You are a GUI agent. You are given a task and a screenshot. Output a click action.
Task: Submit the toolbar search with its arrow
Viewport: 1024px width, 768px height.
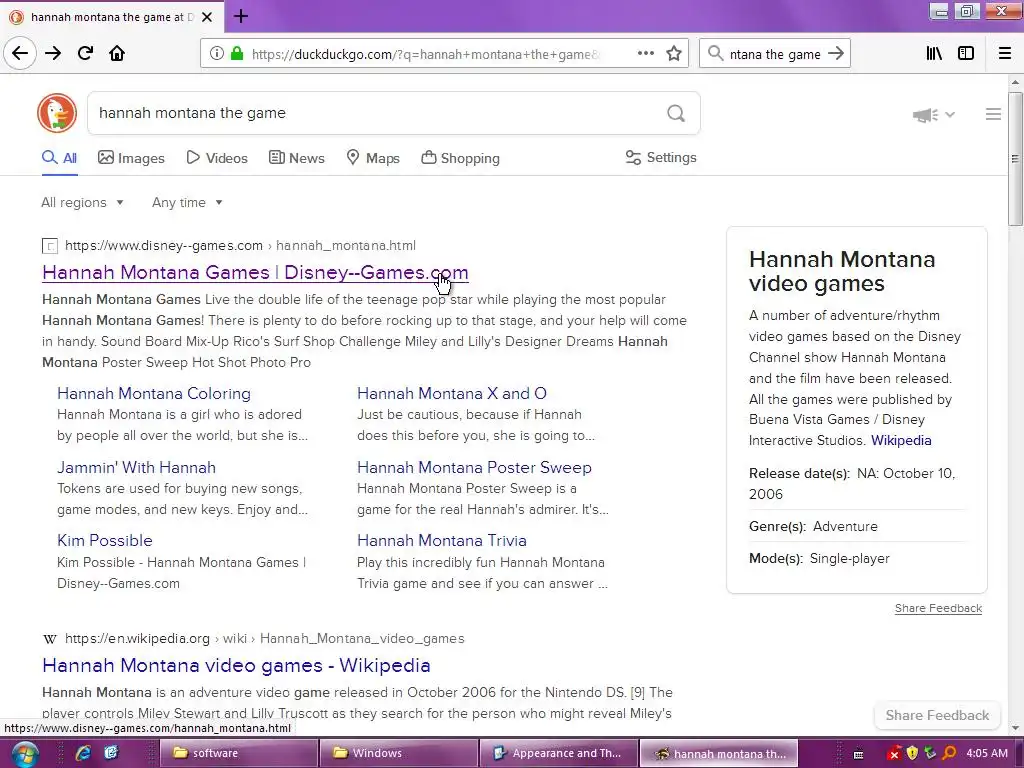click(836, 54)
